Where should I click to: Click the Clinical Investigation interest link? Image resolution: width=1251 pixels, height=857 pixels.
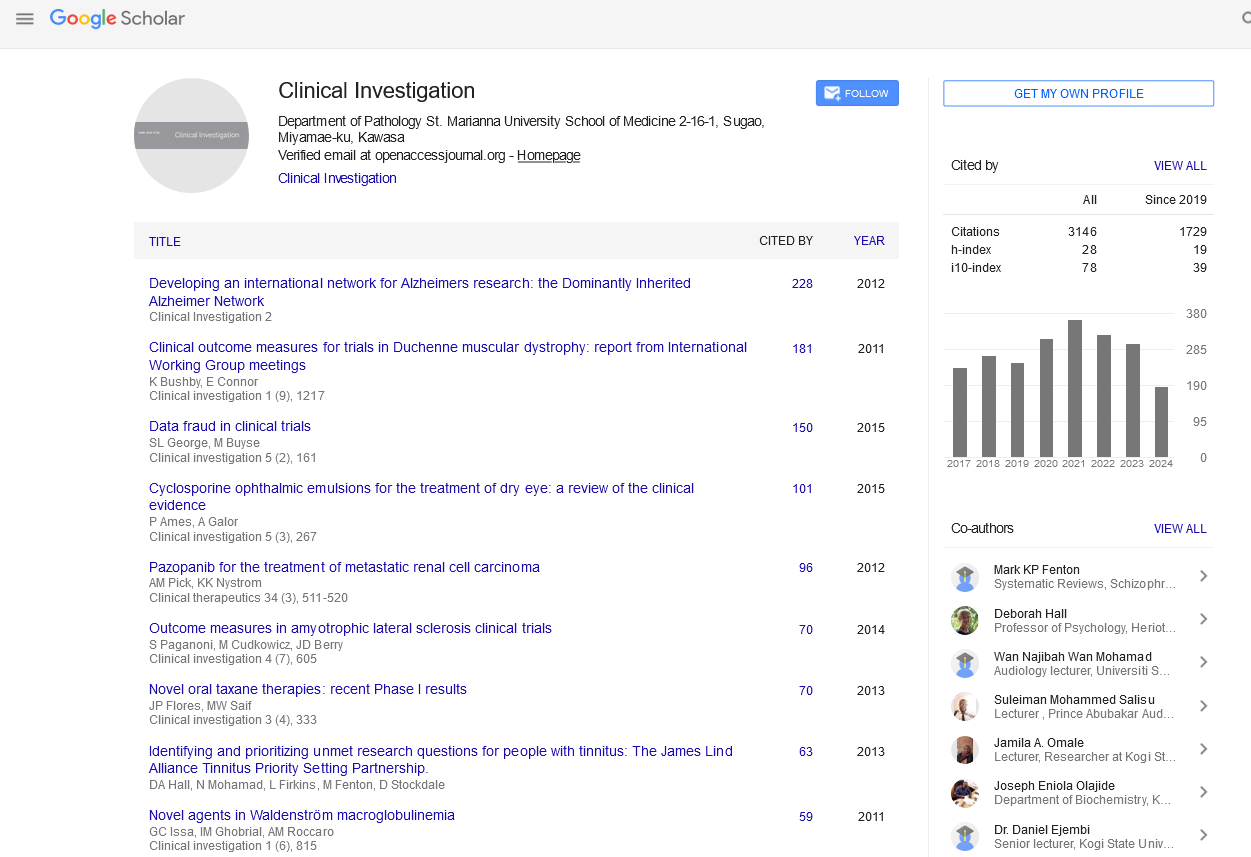(x=337, y=178)
